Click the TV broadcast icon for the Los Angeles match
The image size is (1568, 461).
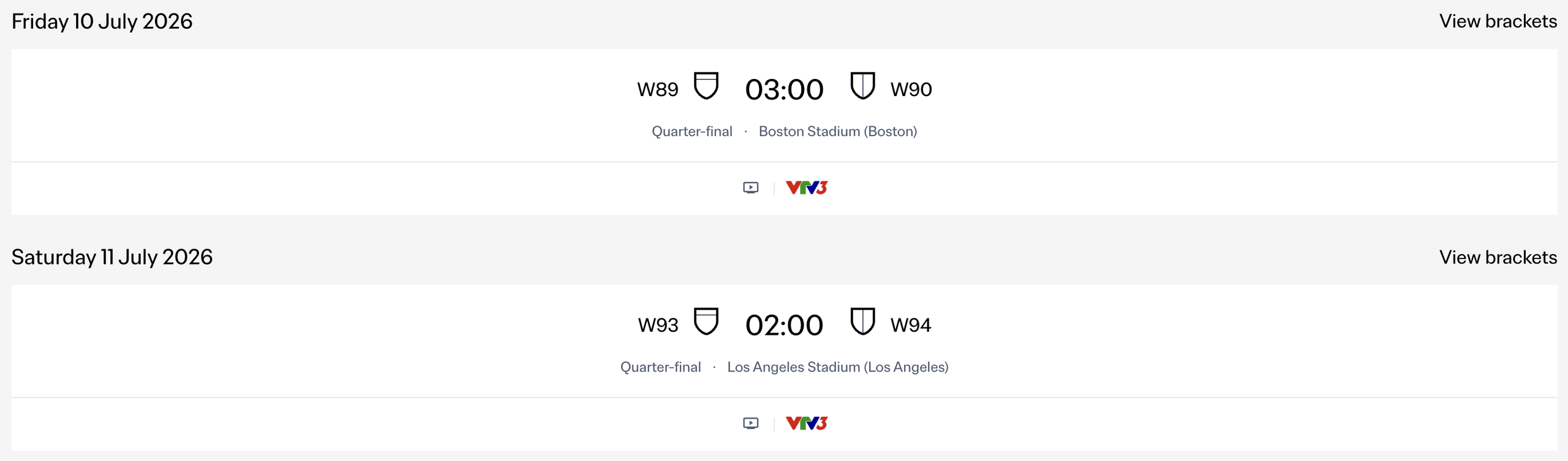(x=750, y=424)
